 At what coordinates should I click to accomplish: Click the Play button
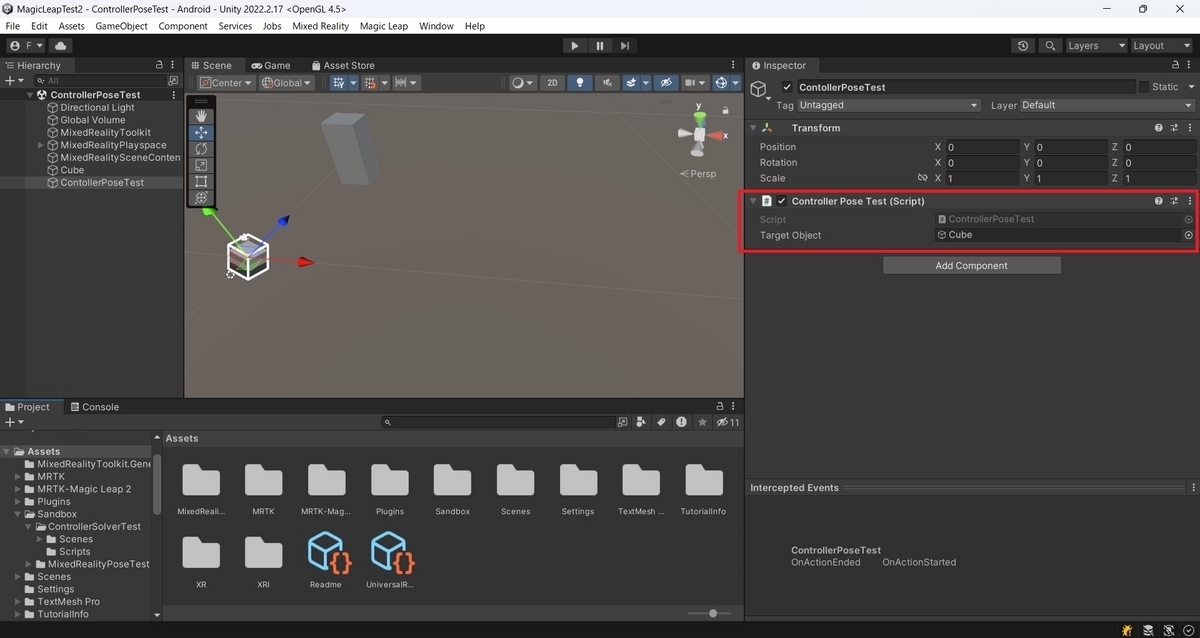pos(574,45)
